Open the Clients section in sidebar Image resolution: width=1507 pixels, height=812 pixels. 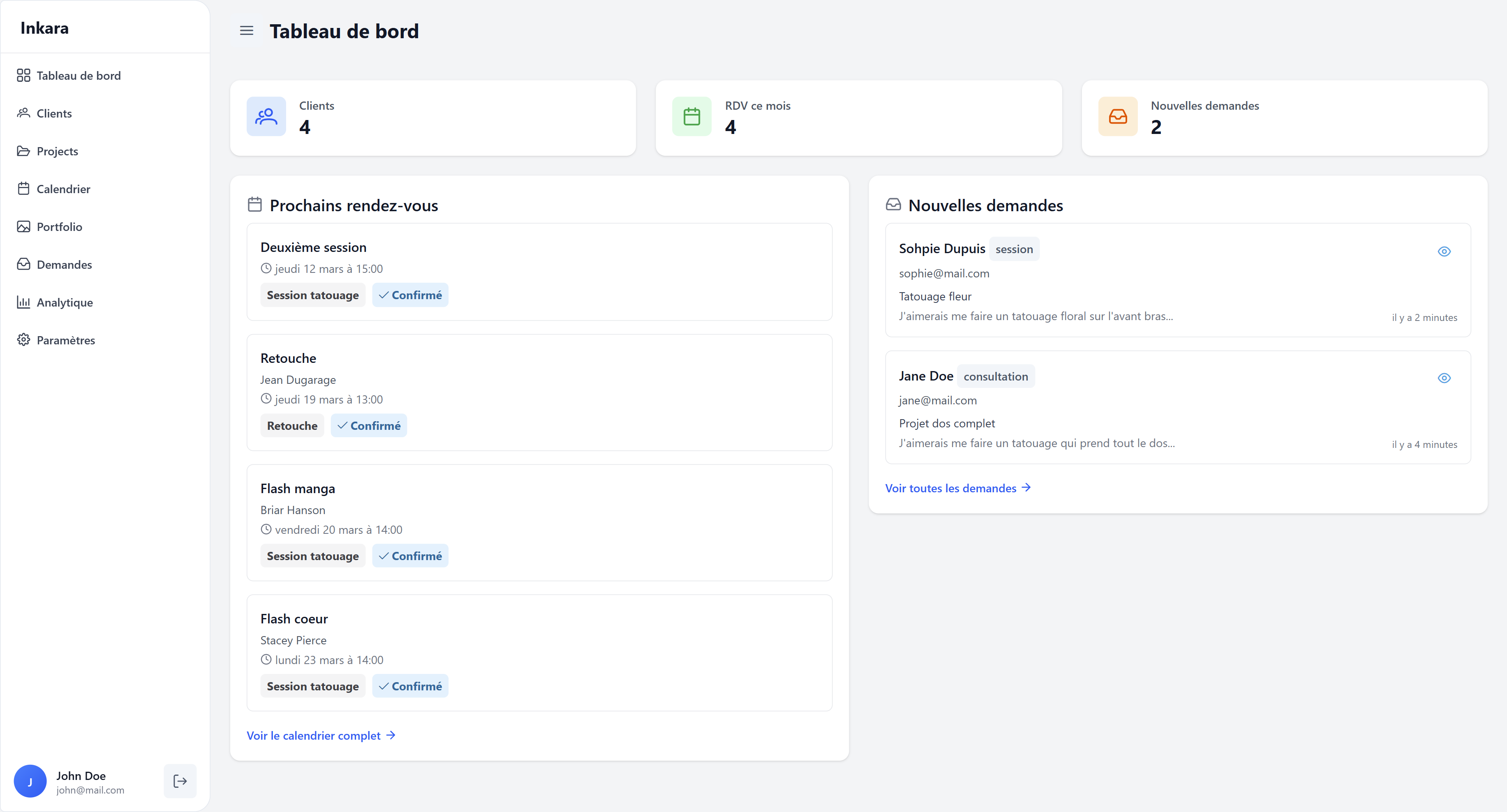click(54, 113)
